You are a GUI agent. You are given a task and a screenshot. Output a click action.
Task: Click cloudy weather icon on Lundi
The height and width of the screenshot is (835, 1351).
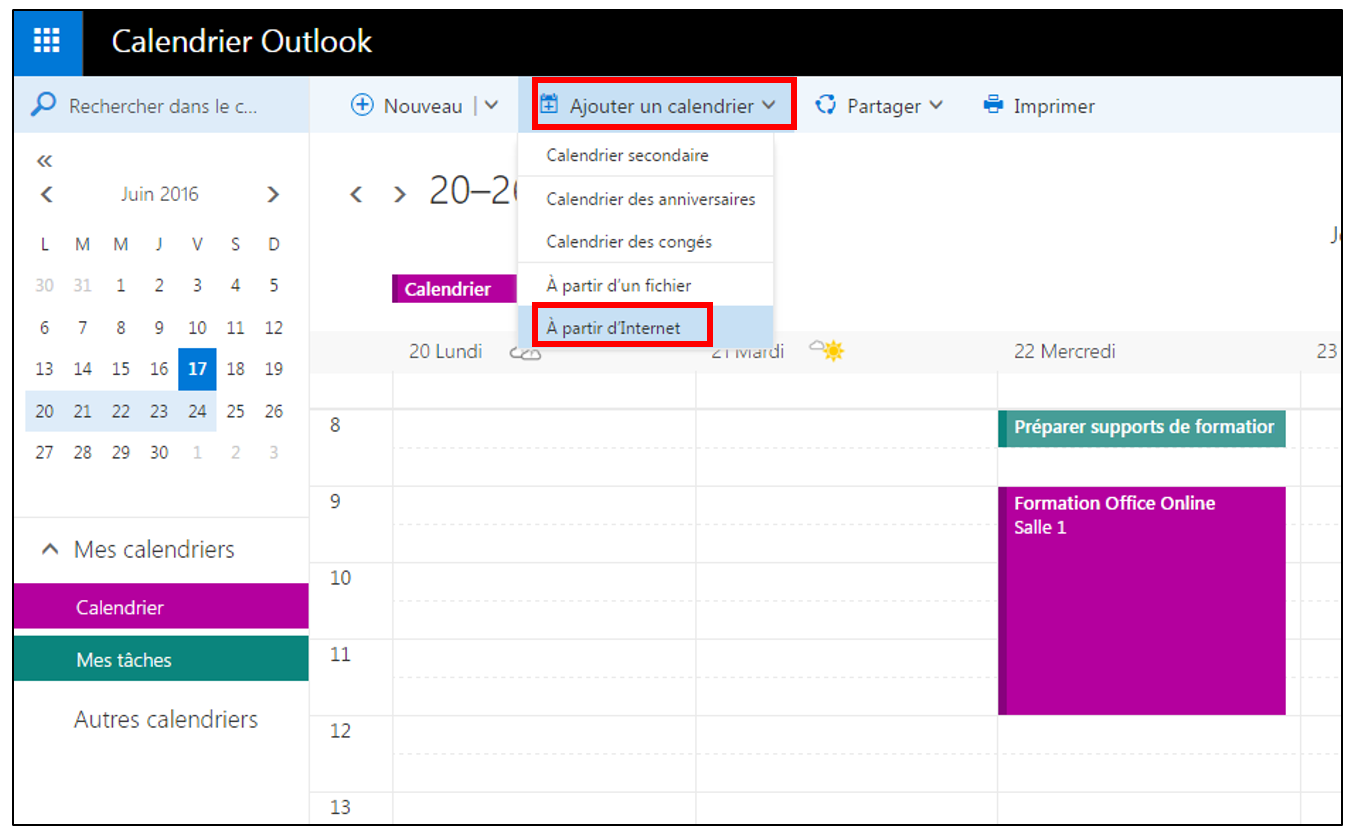click(525, 351)
